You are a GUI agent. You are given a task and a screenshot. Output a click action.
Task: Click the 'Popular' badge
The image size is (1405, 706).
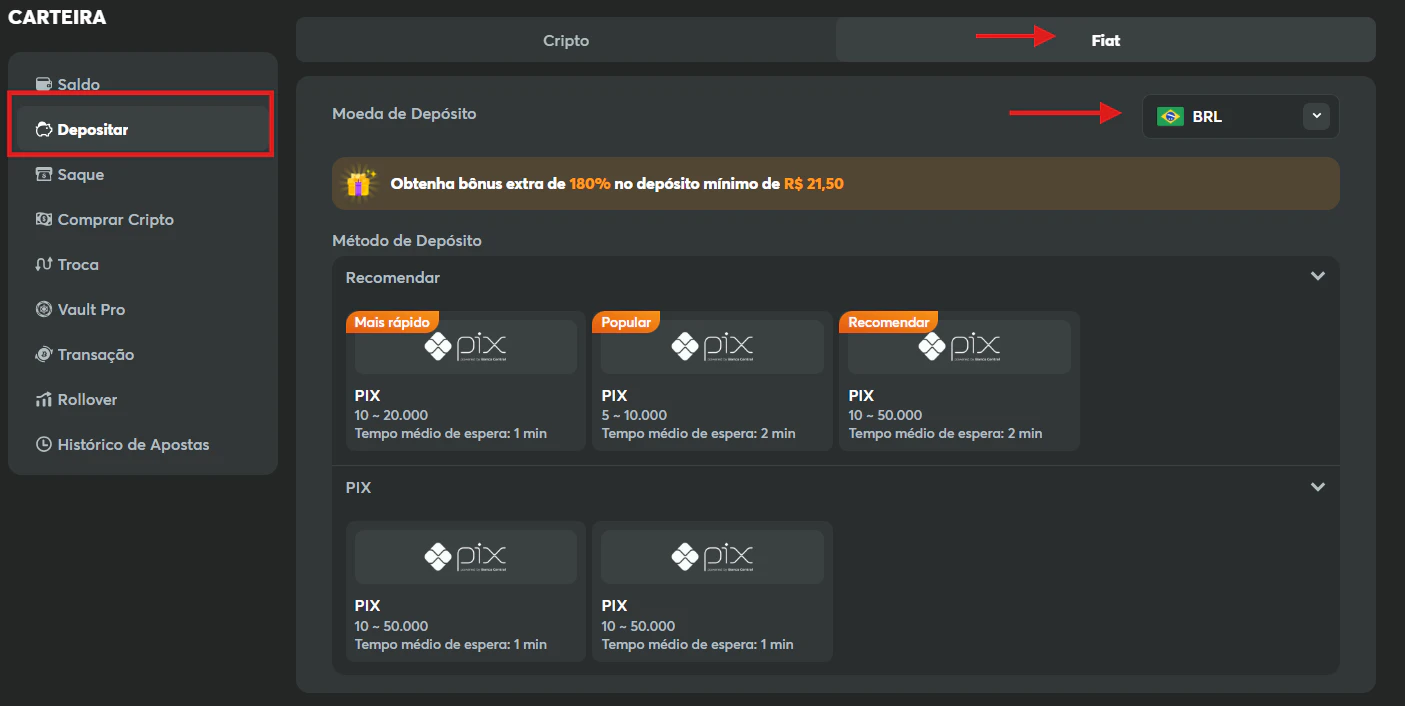[626, 322]
